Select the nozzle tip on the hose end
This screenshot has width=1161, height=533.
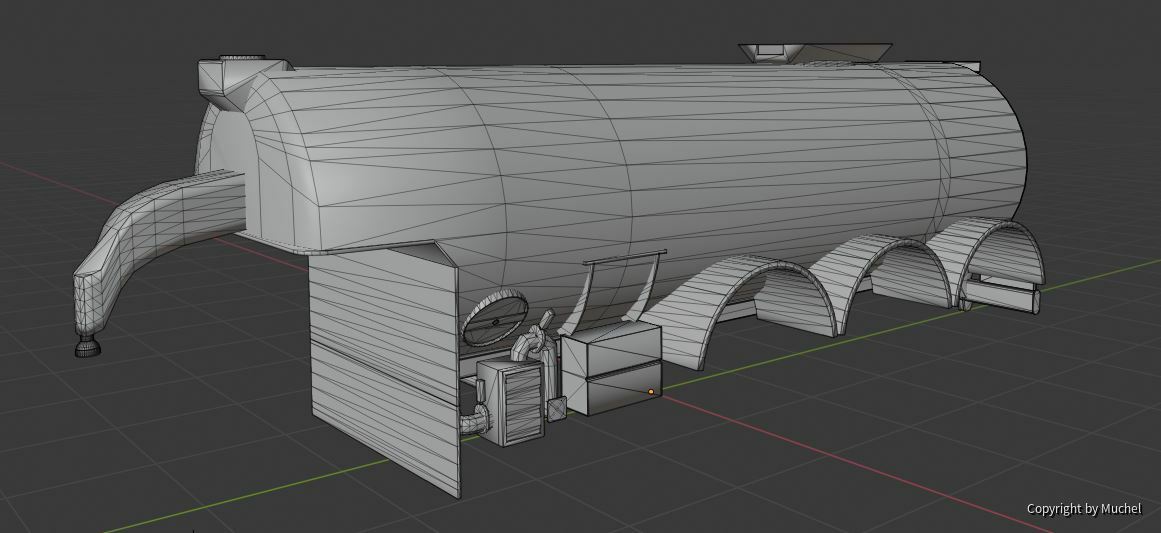coord(87,346)
